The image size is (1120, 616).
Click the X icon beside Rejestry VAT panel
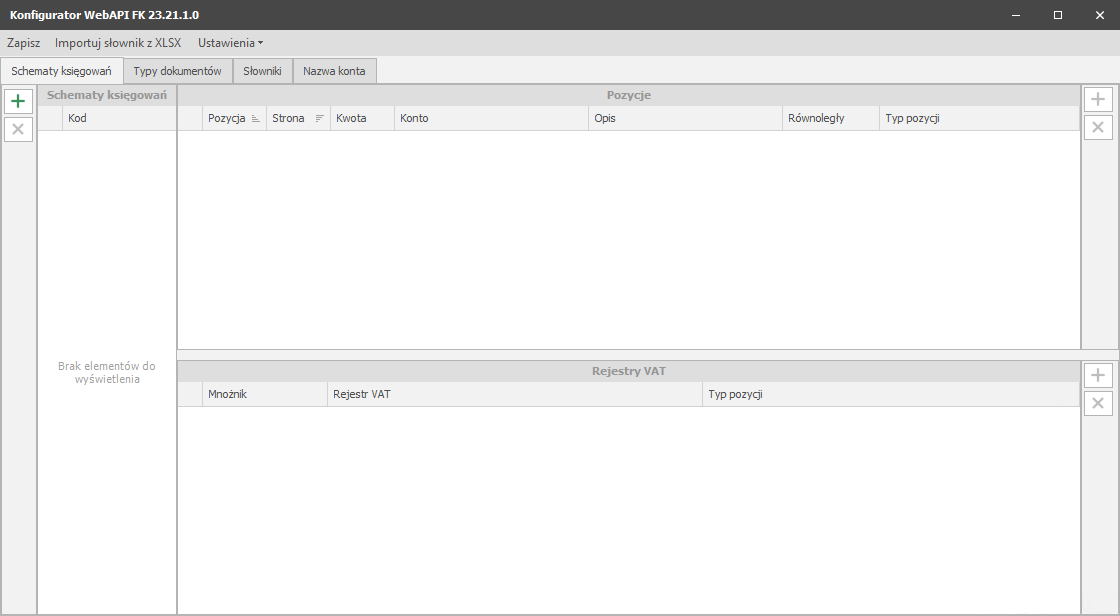coord(1098,403)
